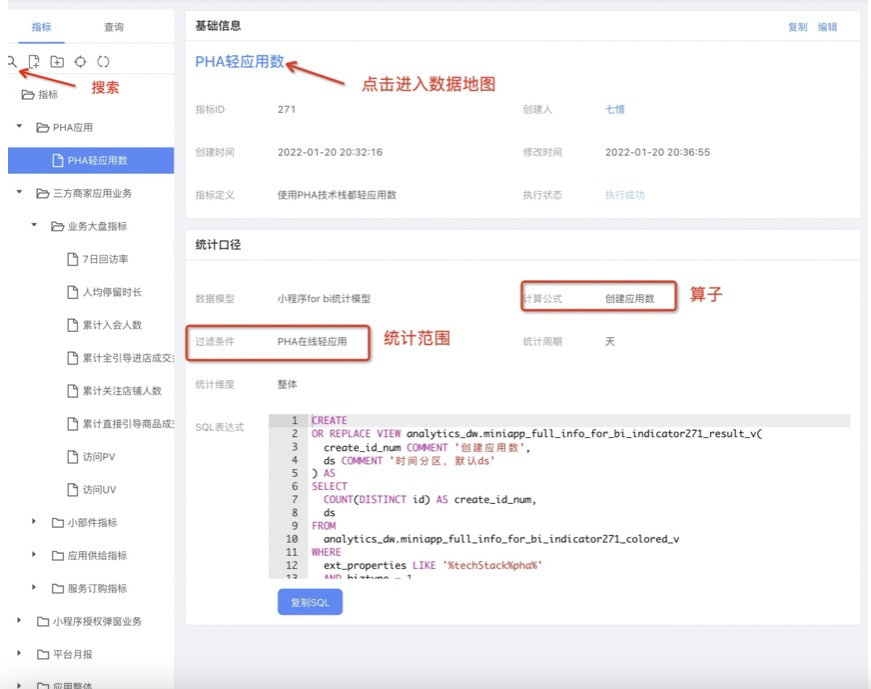Click the new file icon in toolbar
Image resolution: width=871 pixels, height=689 pixels.
[34, 61]
